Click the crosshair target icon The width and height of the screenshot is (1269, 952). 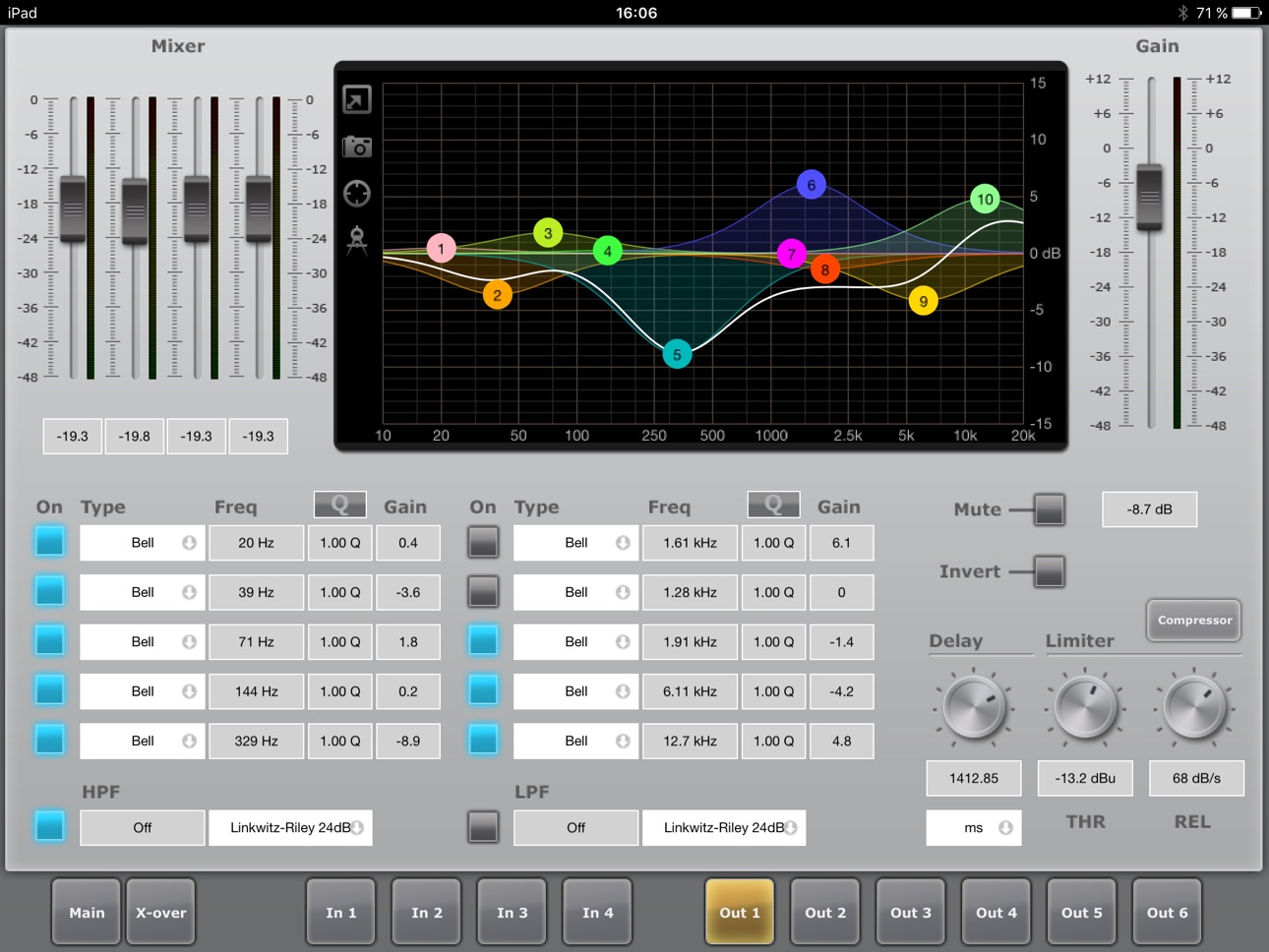[357, 194]
